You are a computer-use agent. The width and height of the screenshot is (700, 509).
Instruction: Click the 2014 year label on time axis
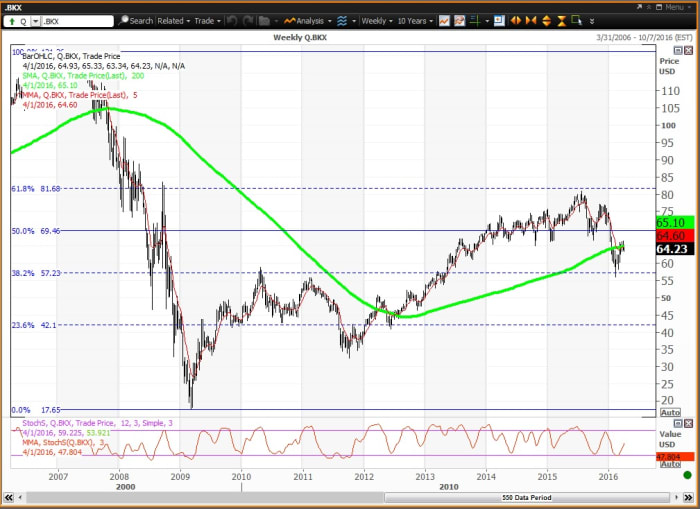(x=486, y=476)
